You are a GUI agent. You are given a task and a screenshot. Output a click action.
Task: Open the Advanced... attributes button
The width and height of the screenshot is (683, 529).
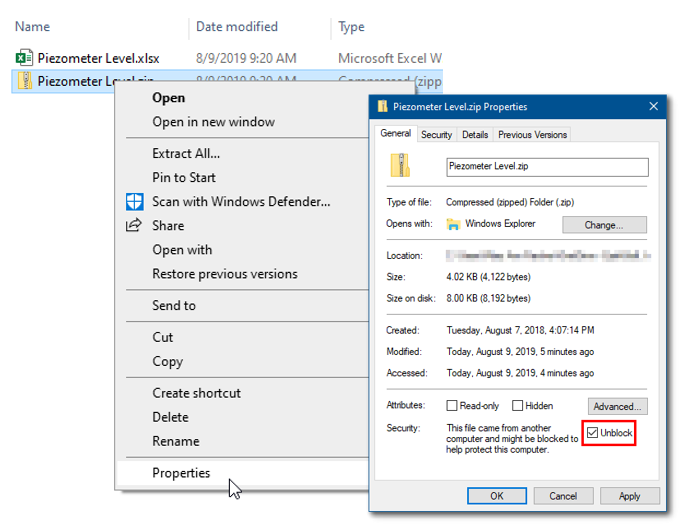[617, 406]
